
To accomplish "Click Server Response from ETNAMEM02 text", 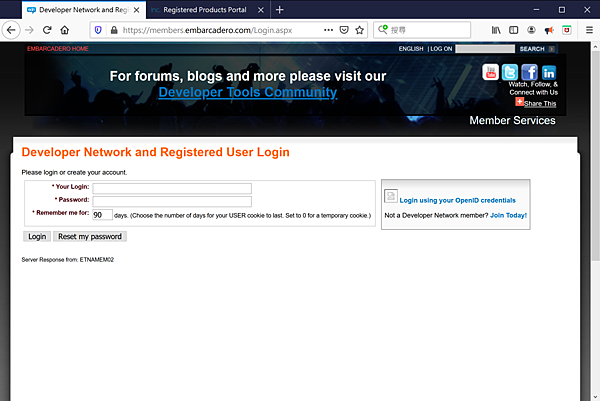I will [x=68, y=259].
